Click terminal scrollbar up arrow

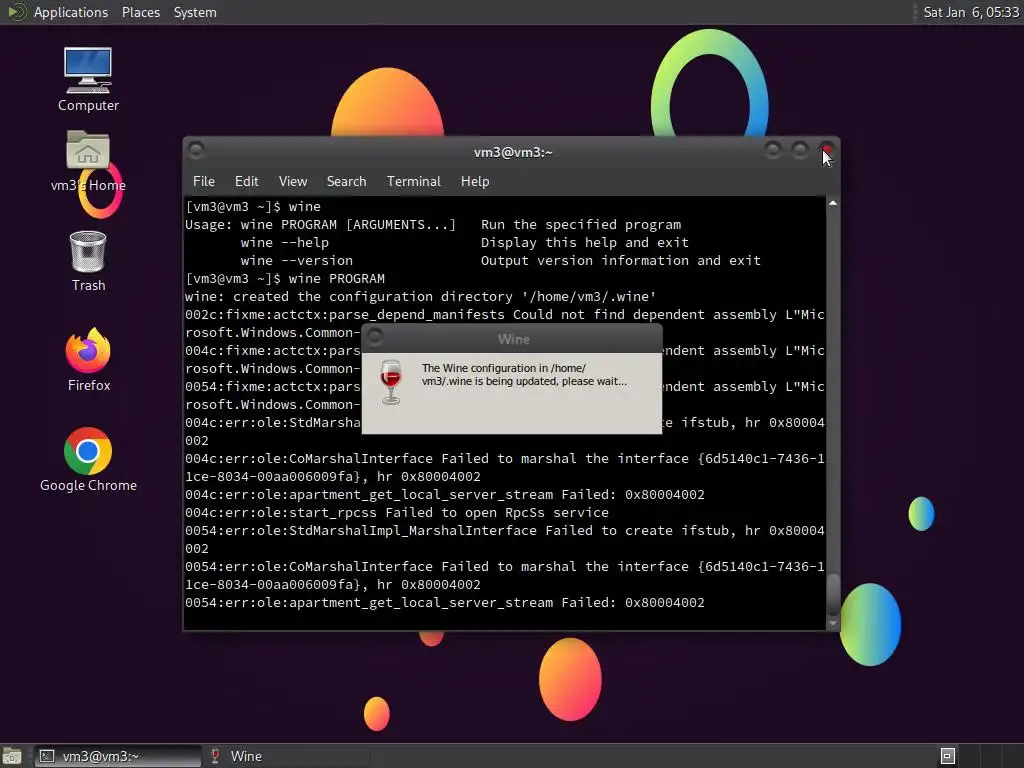(833, 204)
